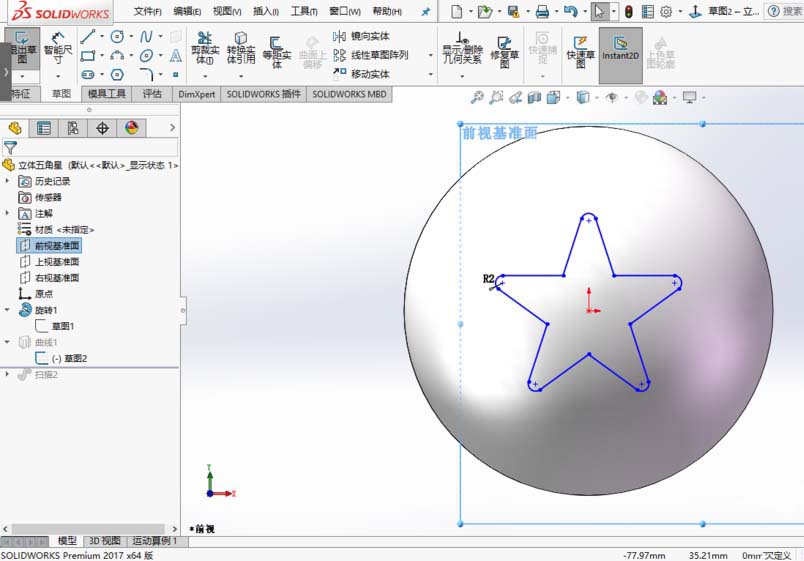Open the PropertyManager tab icon

[44, 128]
